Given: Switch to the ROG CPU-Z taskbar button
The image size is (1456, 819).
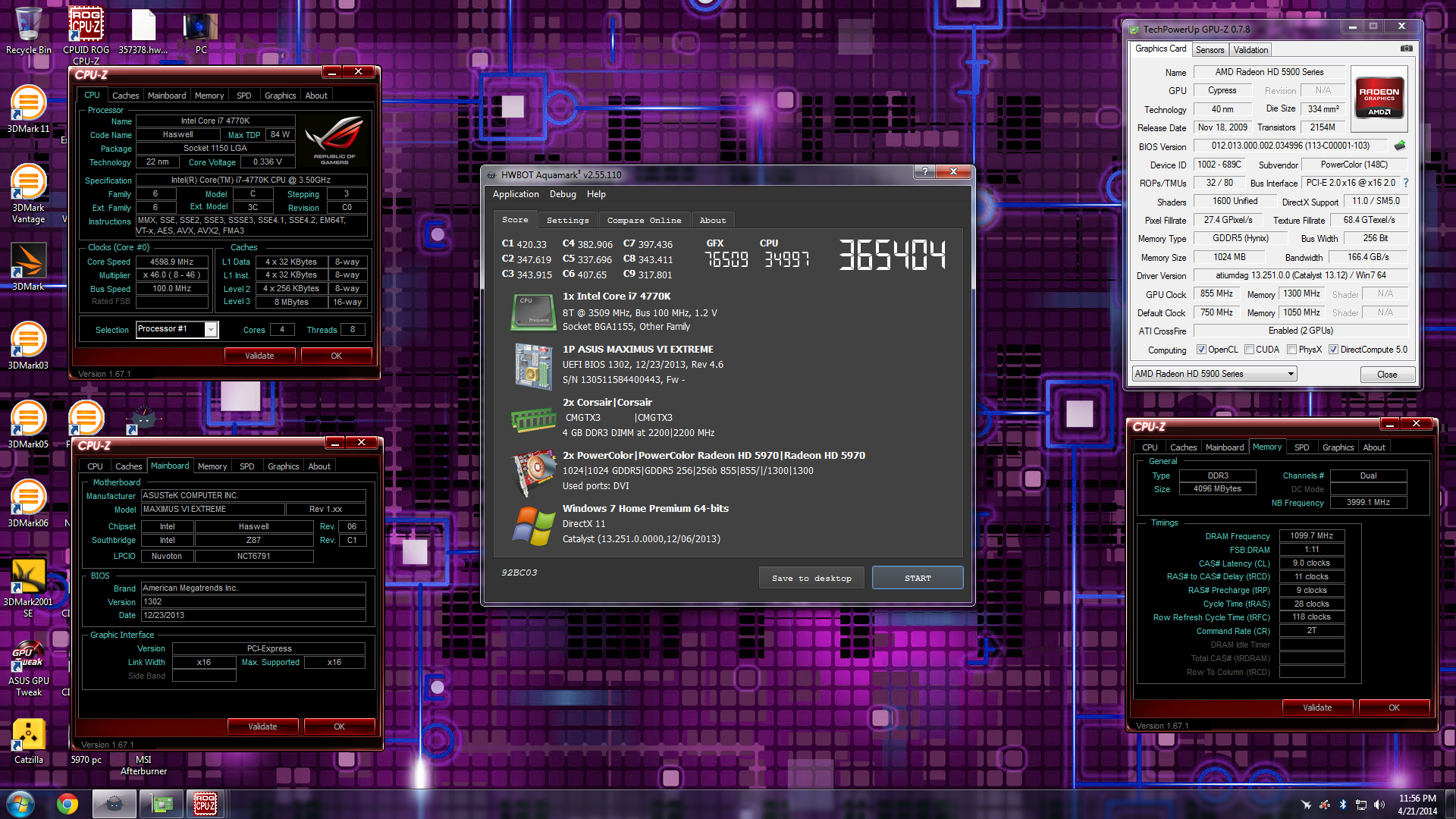Looking at the screenshot, I should pos(206,804).
